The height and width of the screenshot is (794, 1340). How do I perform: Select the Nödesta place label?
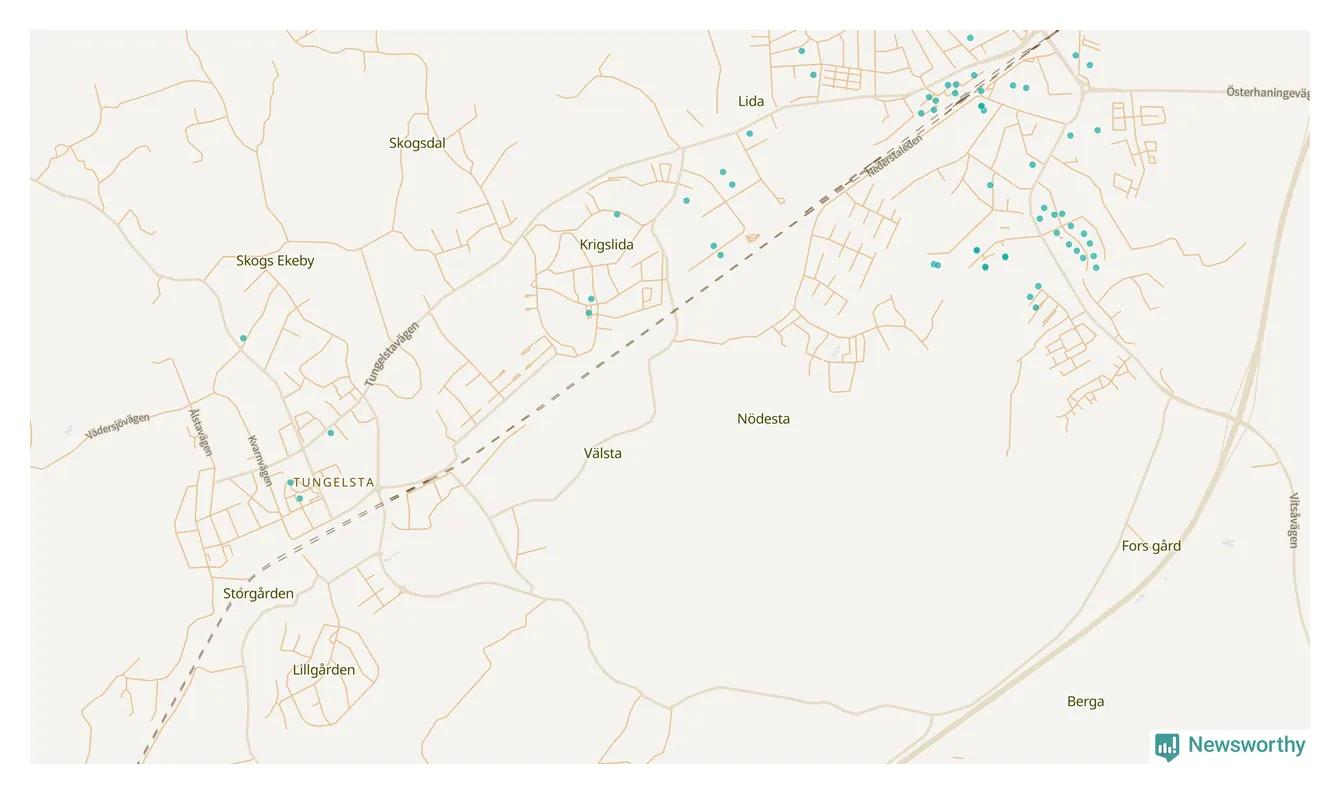pos(763,419)
